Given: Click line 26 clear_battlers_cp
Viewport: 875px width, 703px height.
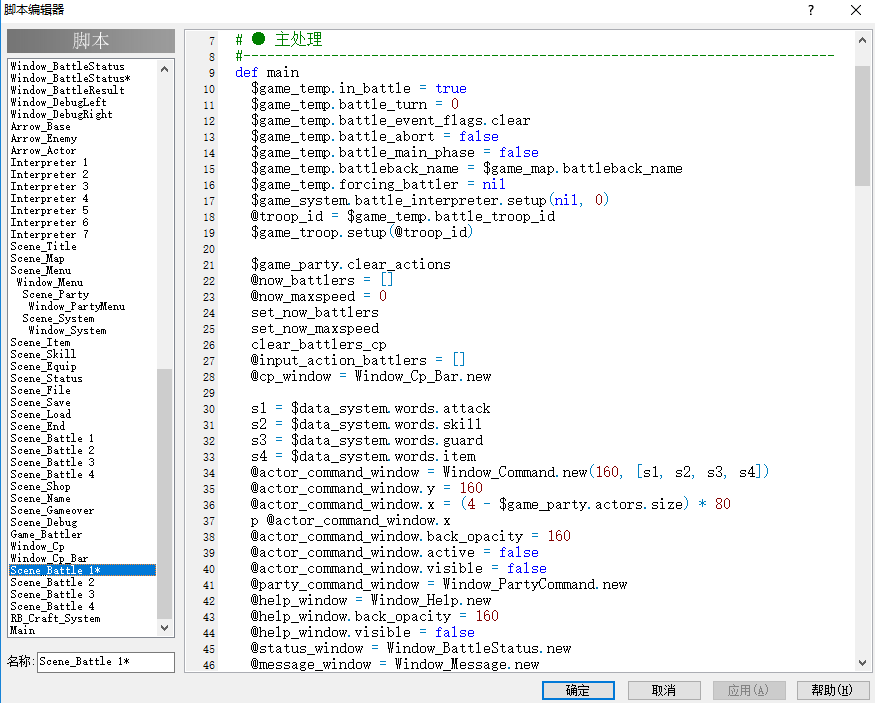Looking at the screenshot, I should point(319,345).
